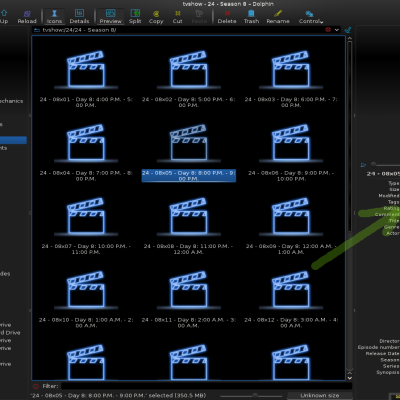
Task: Switch to Details view mode
Action: [x=79, y=17]
